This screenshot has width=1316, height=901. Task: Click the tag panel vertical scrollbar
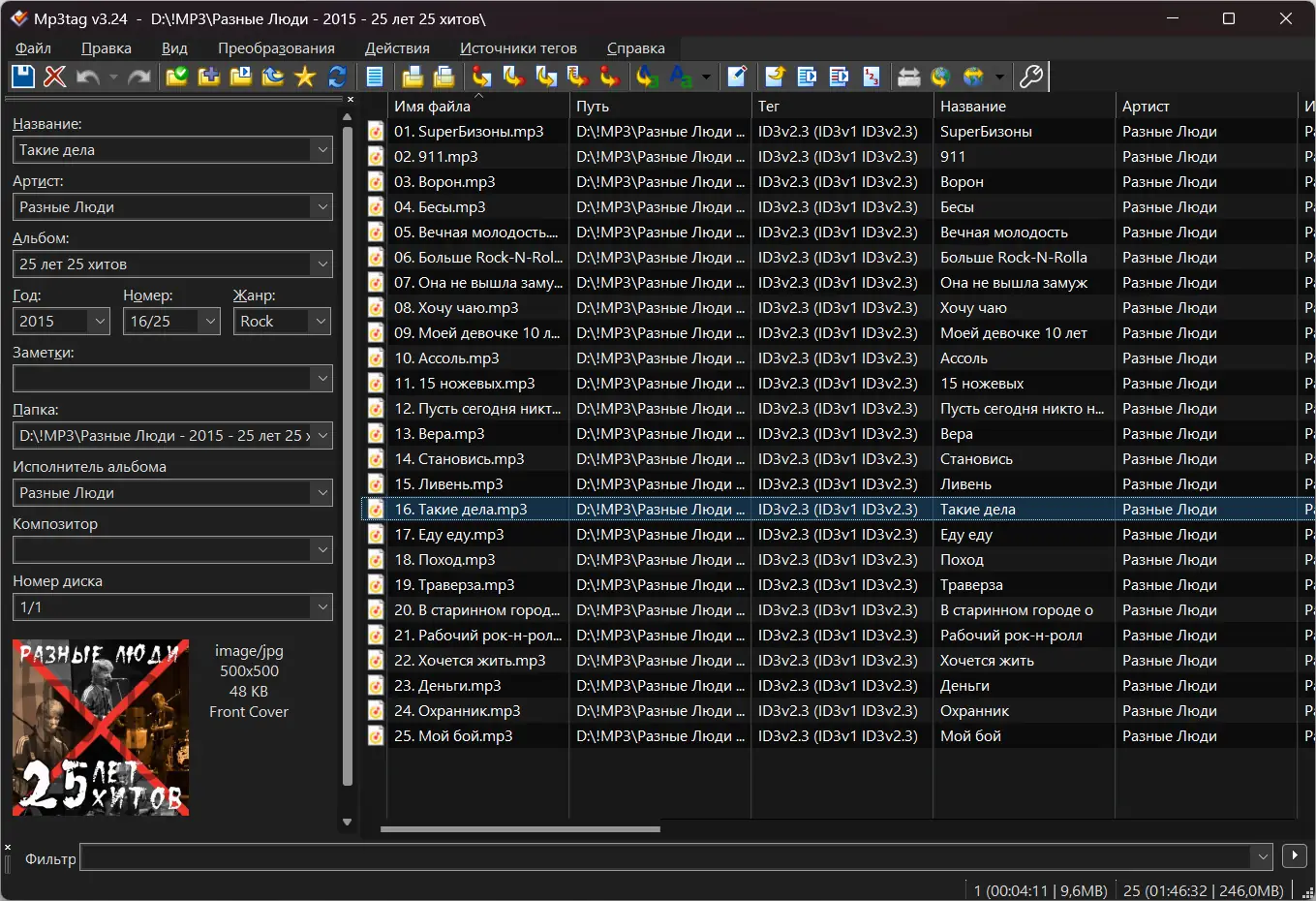point(348,455)
